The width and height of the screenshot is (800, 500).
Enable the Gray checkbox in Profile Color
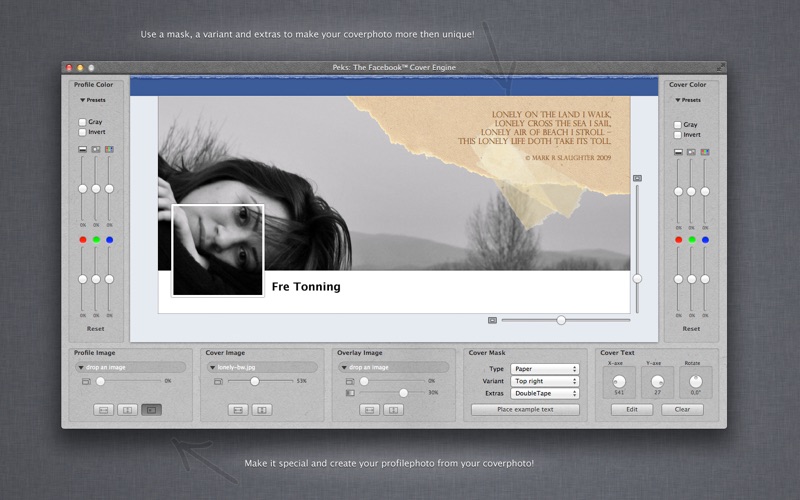[x=83, y=122]
